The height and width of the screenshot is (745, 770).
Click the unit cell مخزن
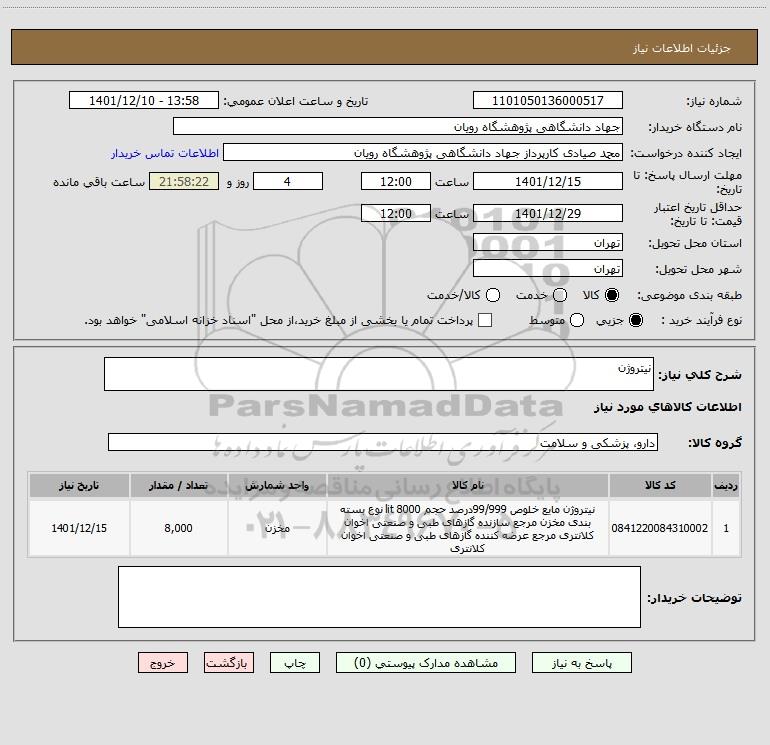[x=277, y=528]
